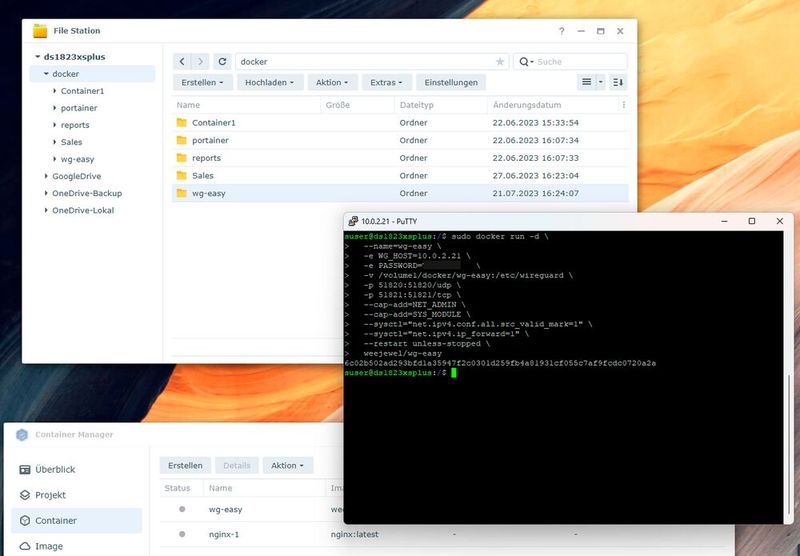800x556 pixels.
Task: Open the Extras dropdown in File Station
Action: click(386, 82)
